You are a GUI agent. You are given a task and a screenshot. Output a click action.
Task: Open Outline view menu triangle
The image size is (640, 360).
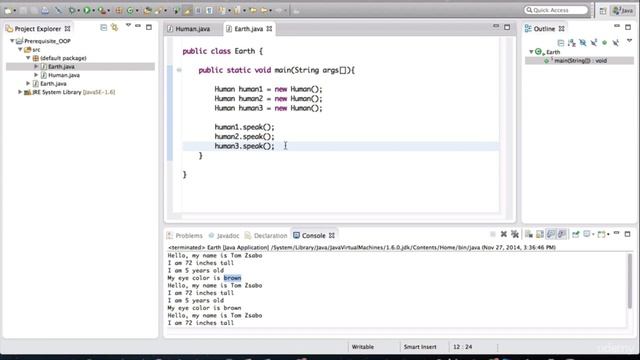coord(629,41)
